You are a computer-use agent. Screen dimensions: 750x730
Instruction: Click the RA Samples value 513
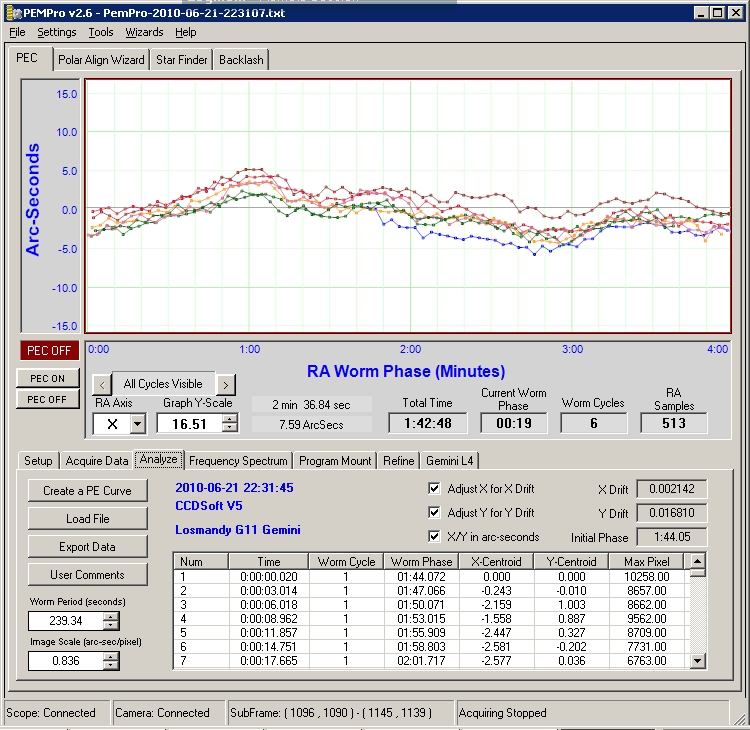[x=673, y=423]
